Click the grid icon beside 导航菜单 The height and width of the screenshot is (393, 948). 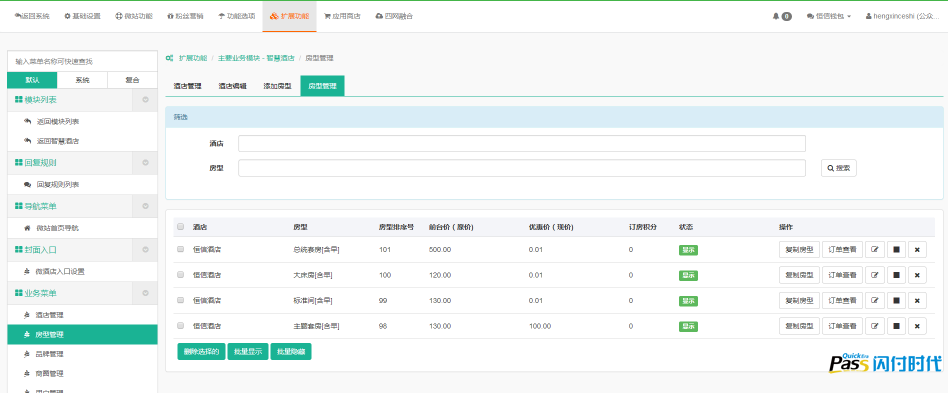pos(19,206)
